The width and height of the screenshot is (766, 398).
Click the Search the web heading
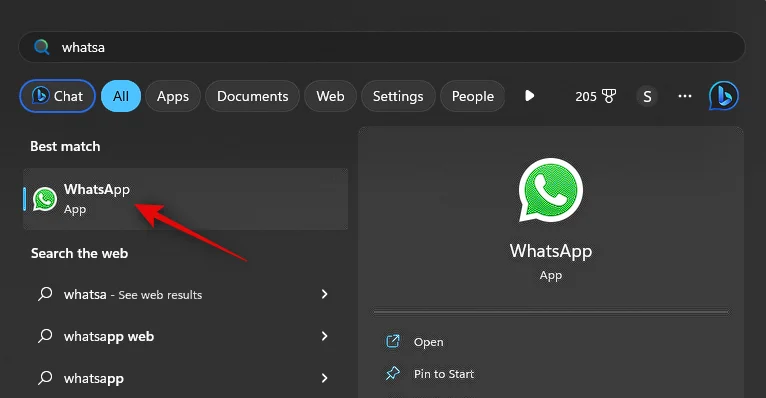coord(79,253)
